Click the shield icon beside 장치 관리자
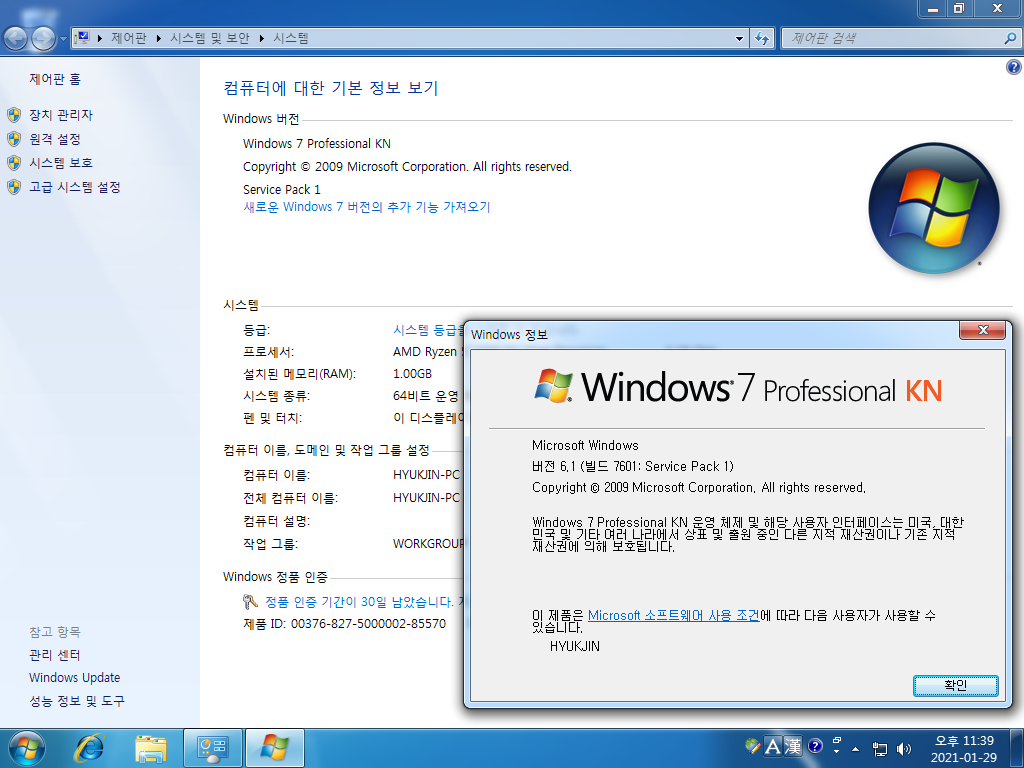This screenshot has width=1024, height=768. coord(14,115)
